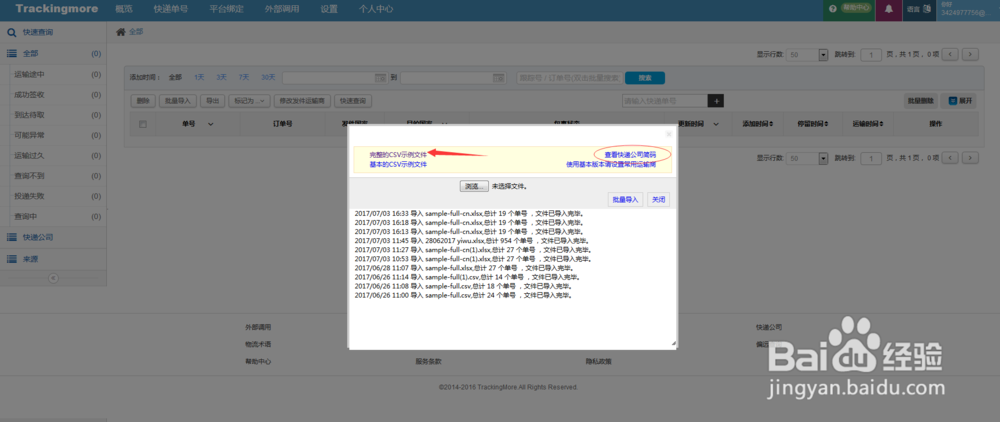
Task: Click the 帮助中心 button in header
Action: pos(857,8)
